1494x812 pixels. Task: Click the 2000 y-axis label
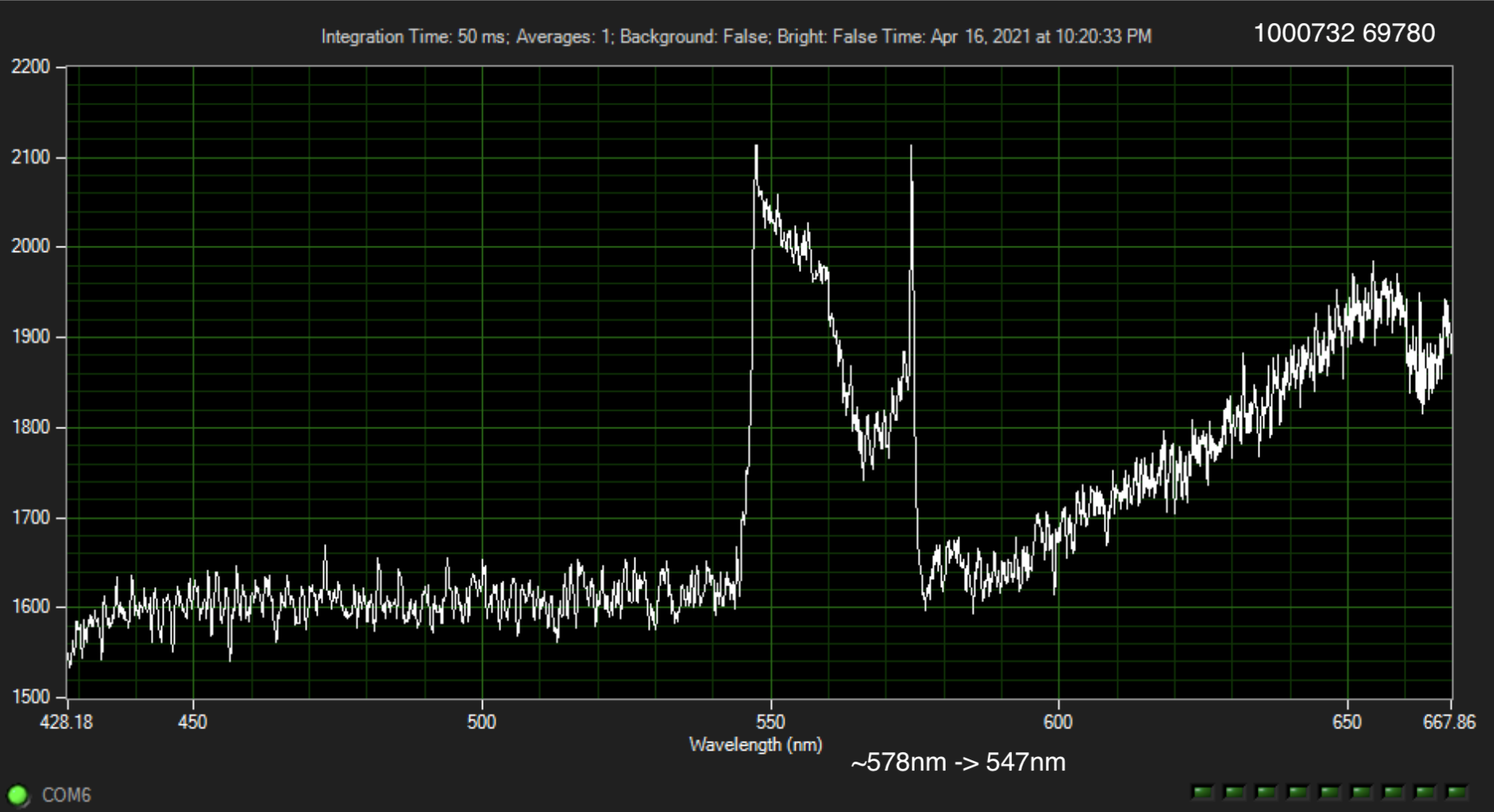click(x=30, y=246)
